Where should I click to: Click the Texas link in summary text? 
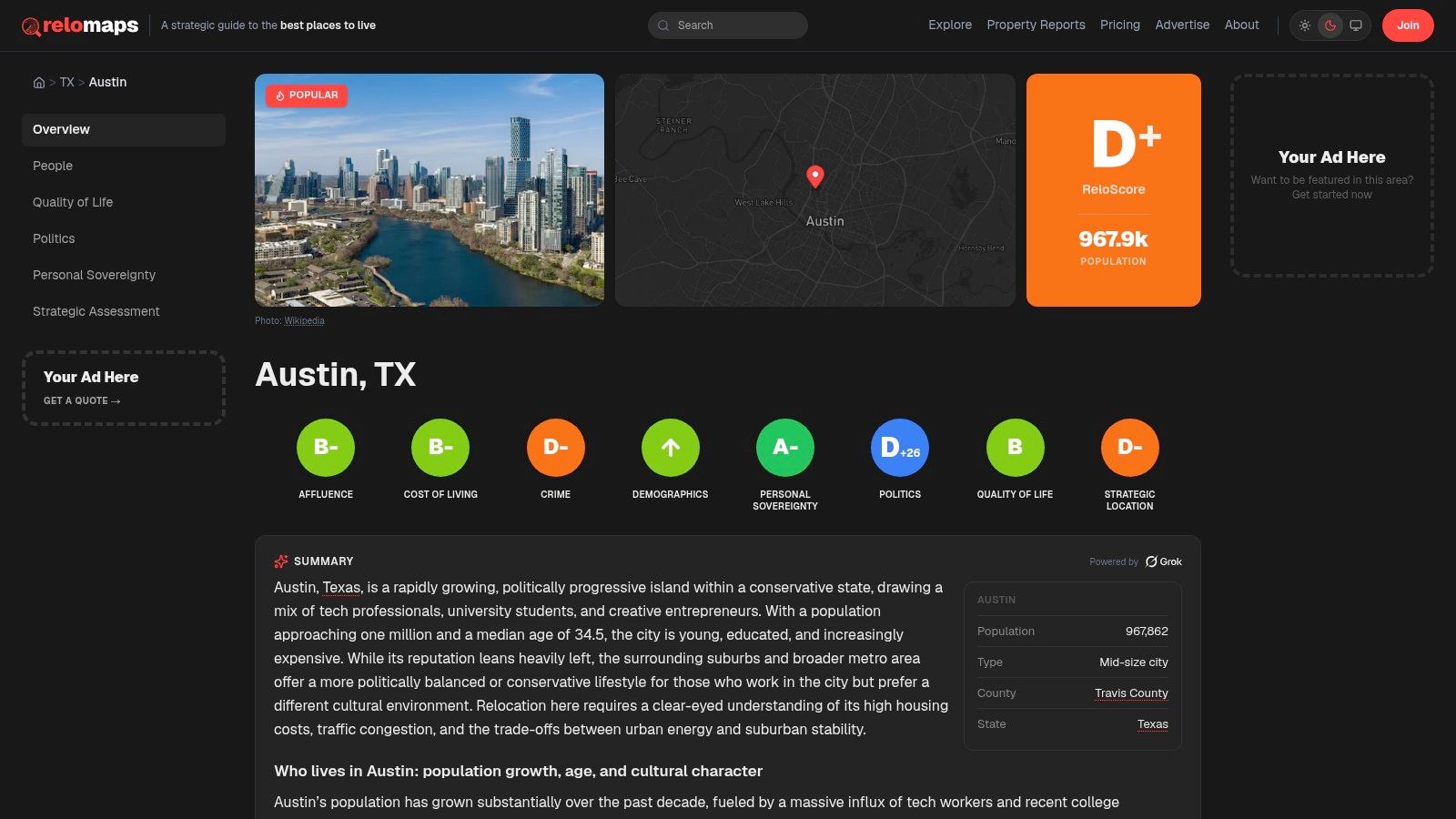click(341, 588)
